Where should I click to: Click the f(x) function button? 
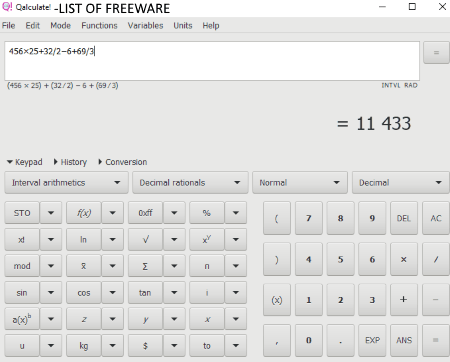tap(84, 213)
